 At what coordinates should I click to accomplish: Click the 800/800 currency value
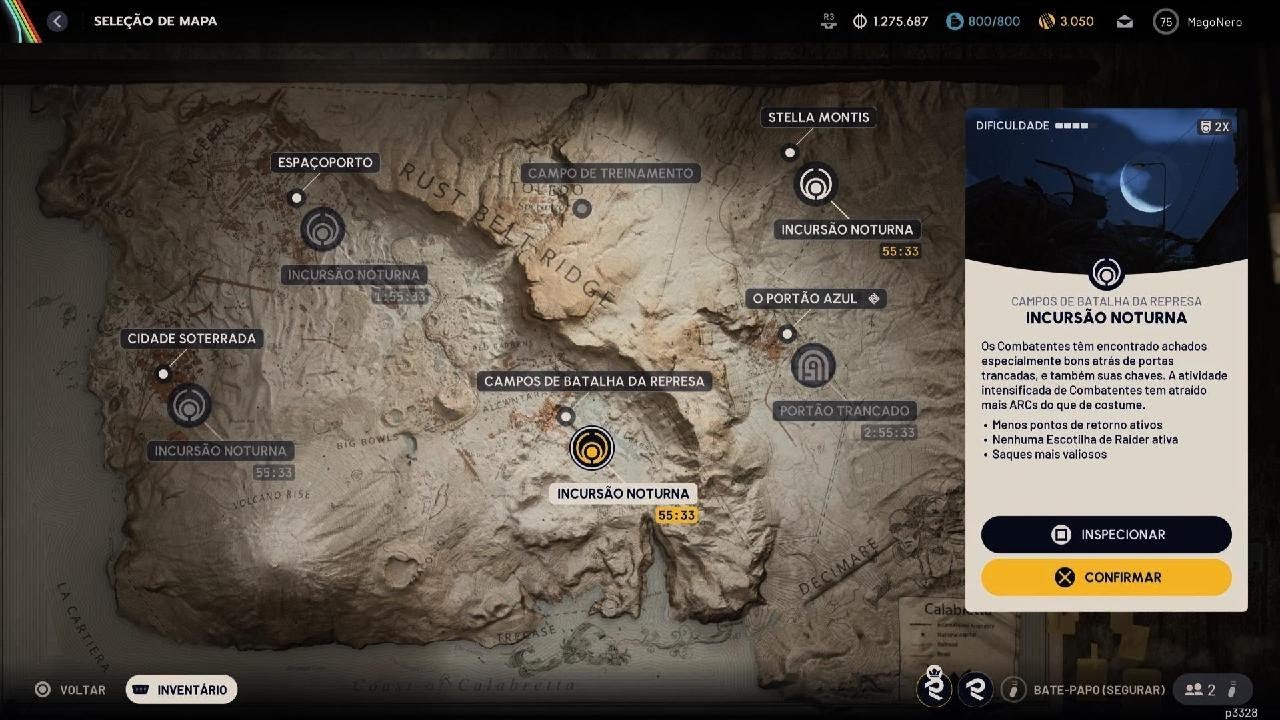point(994,21)
